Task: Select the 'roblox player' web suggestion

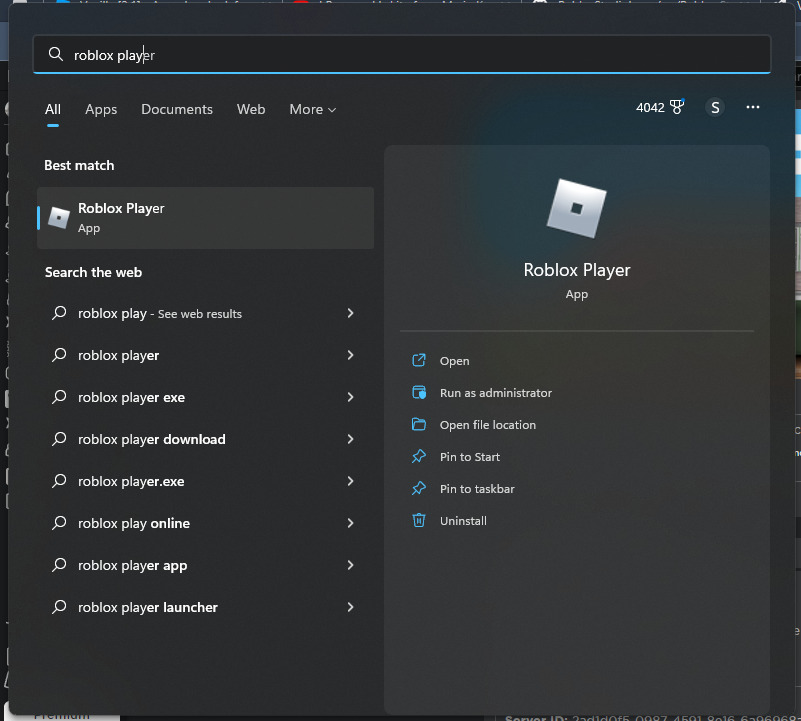Action: coord(205,355)
